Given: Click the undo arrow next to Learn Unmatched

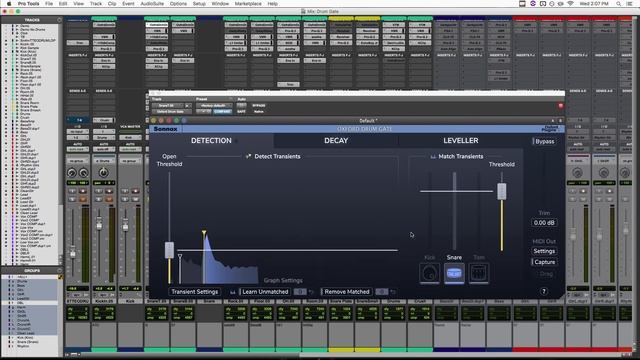Looking at the screenshot, I should click(x=311, y=292).
